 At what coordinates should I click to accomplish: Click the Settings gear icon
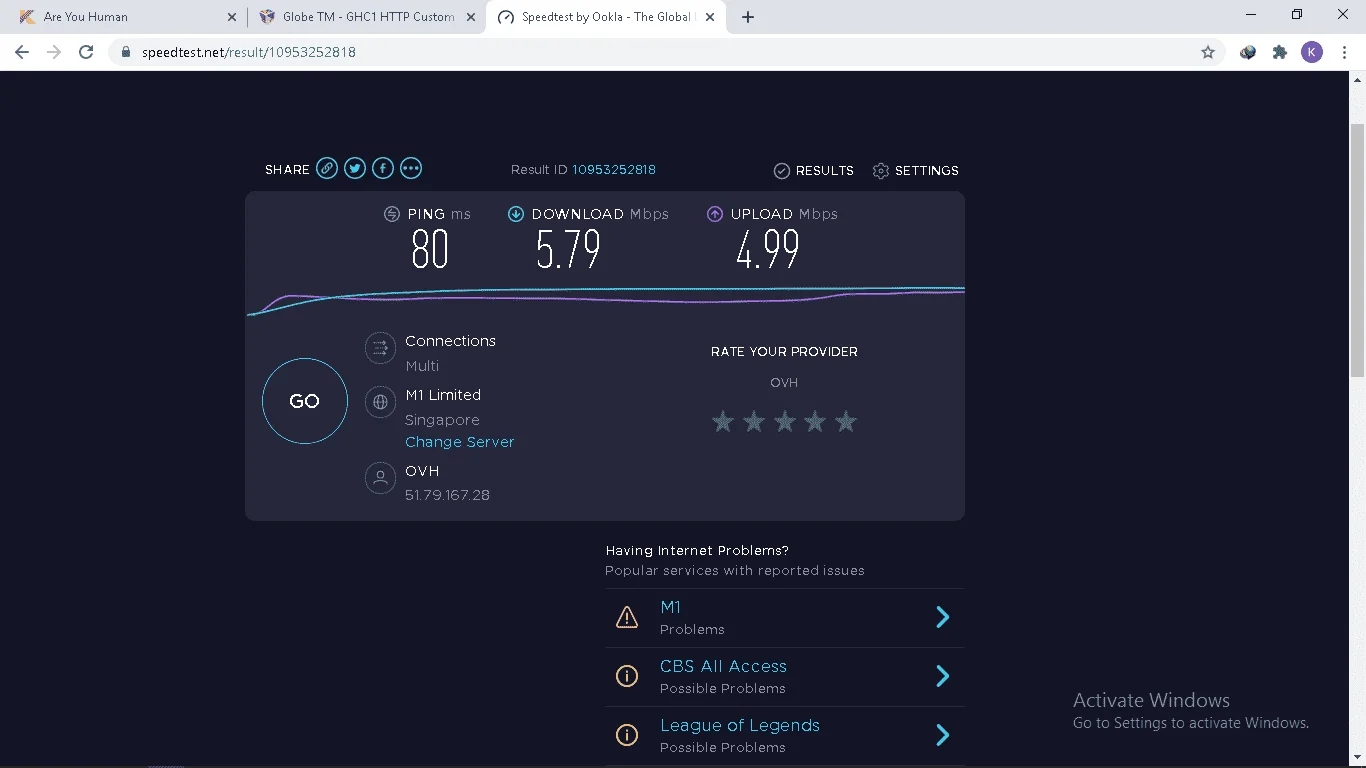click(x=881, y=171)
